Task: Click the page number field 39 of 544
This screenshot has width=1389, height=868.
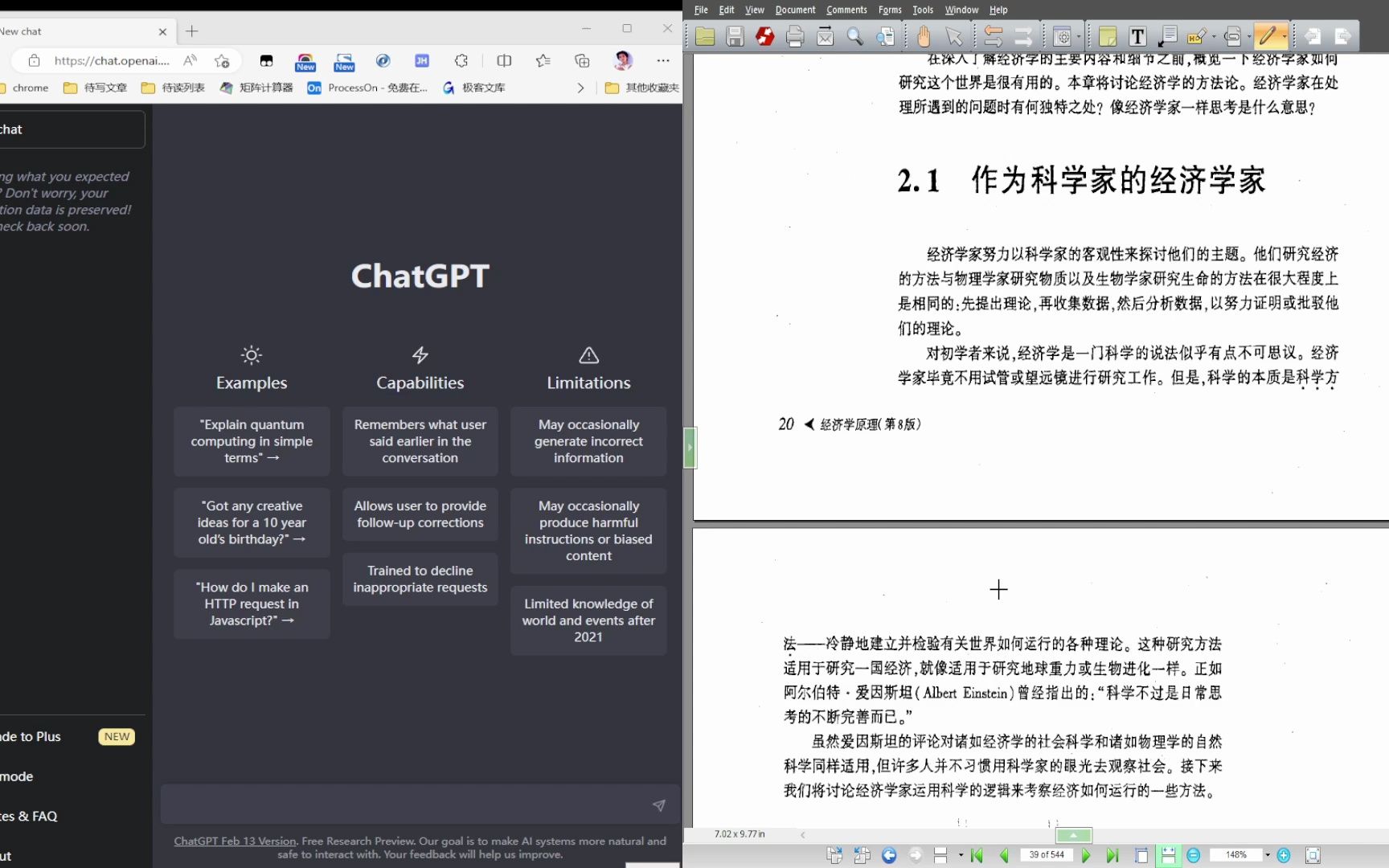Action: pyautogui.click(x=1046, y=855)
